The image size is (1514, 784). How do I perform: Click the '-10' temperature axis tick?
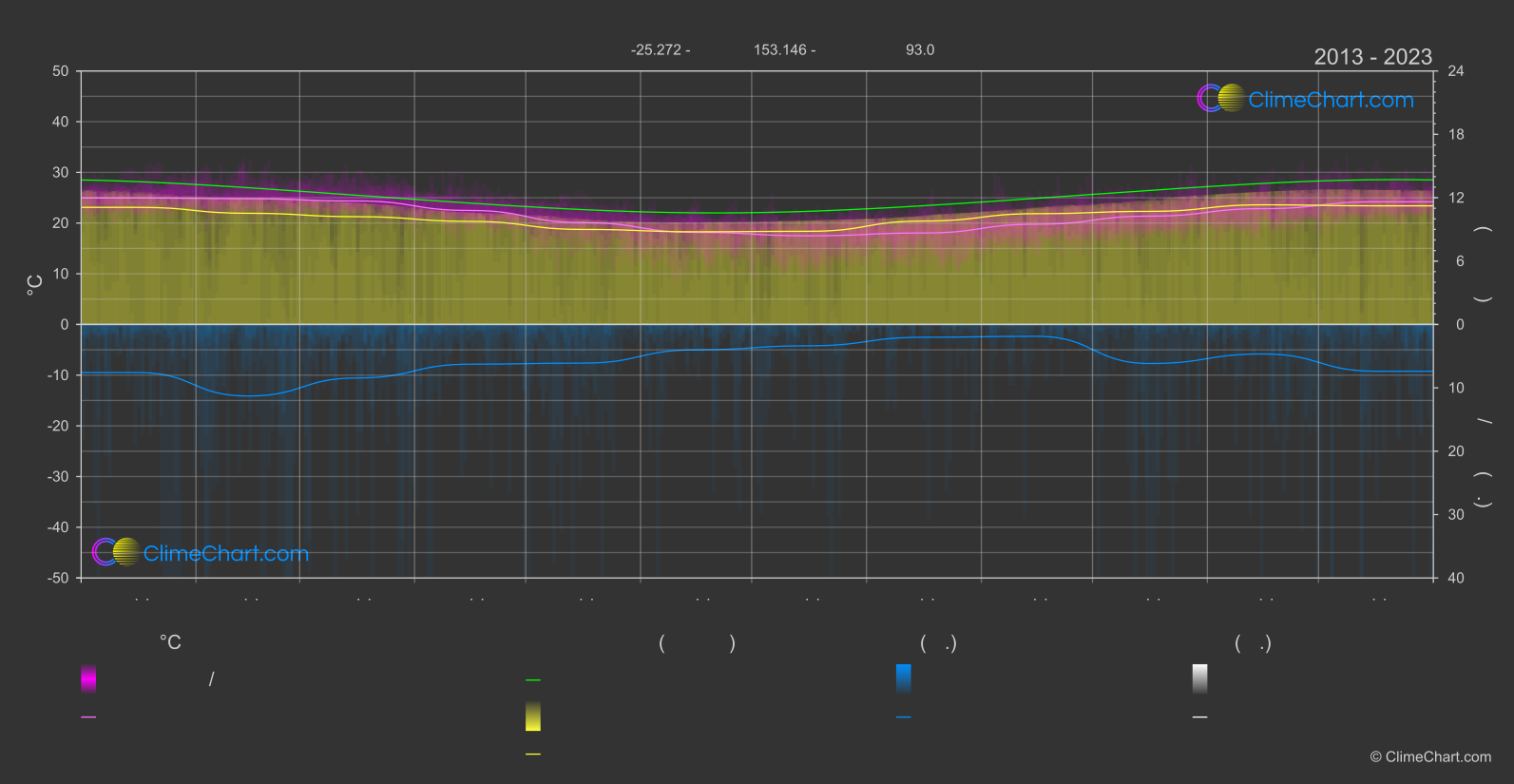(x=58, y=375)
